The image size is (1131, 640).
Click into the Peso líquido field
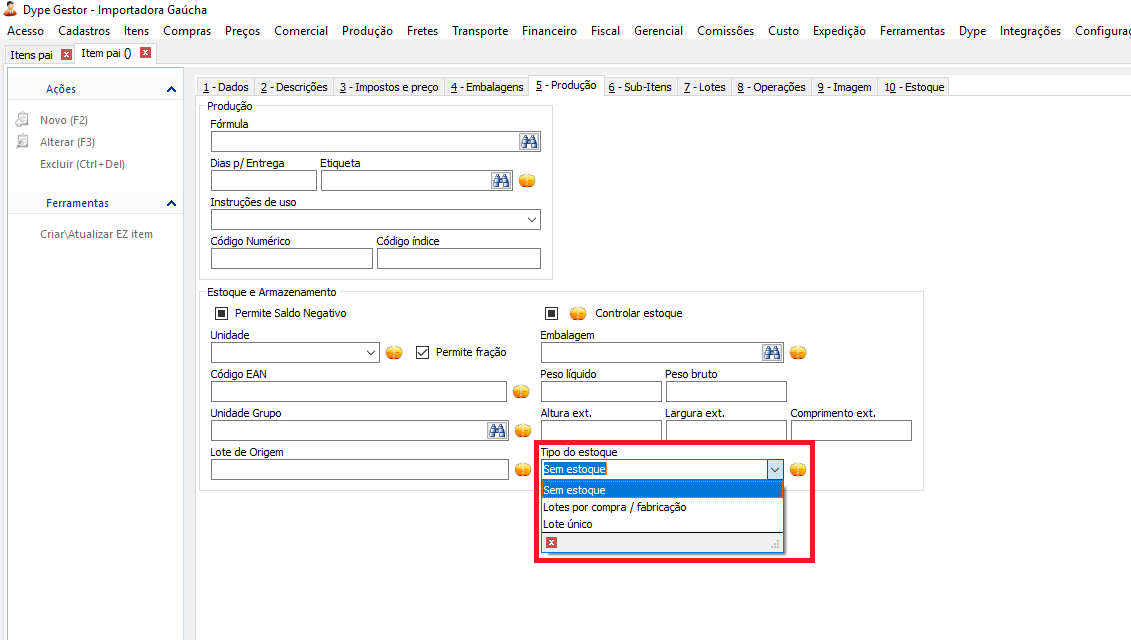click(601, 391)
